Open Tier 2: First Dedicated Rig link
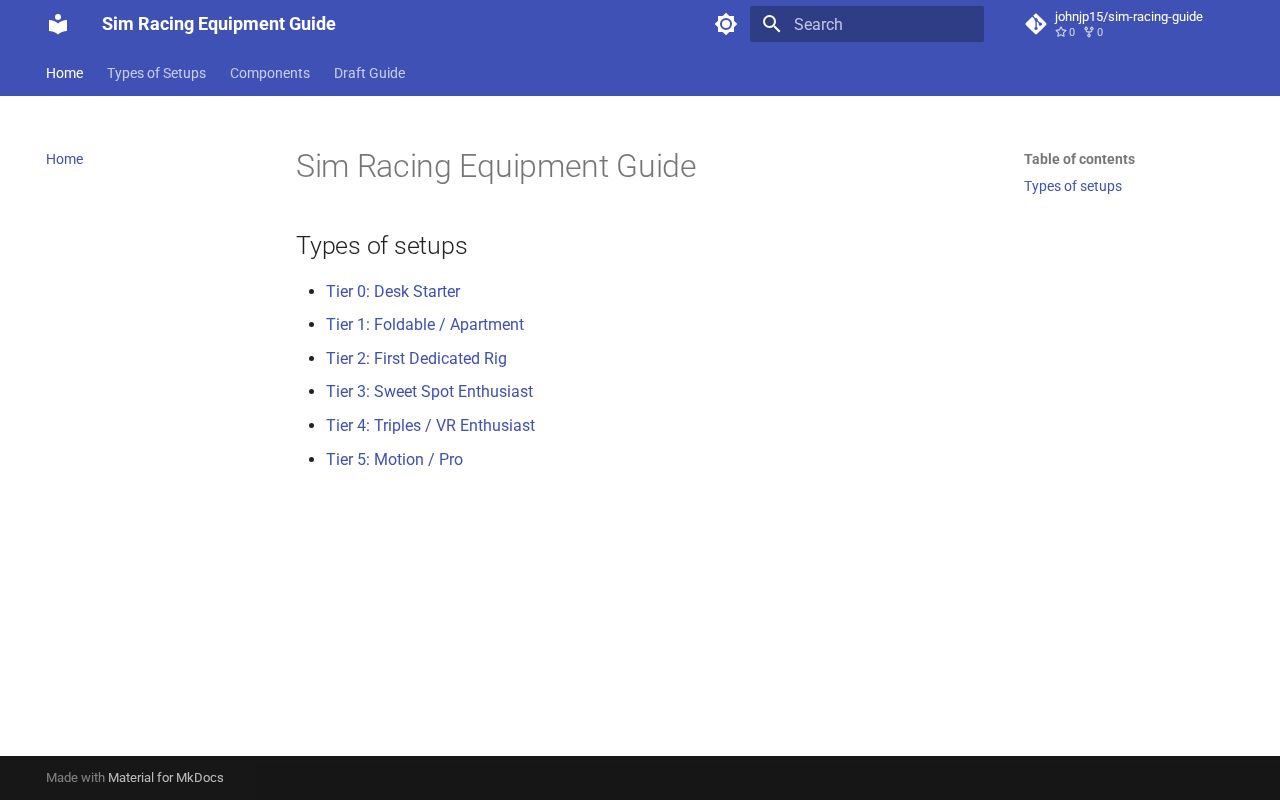1280x800 pixels. 416,358
